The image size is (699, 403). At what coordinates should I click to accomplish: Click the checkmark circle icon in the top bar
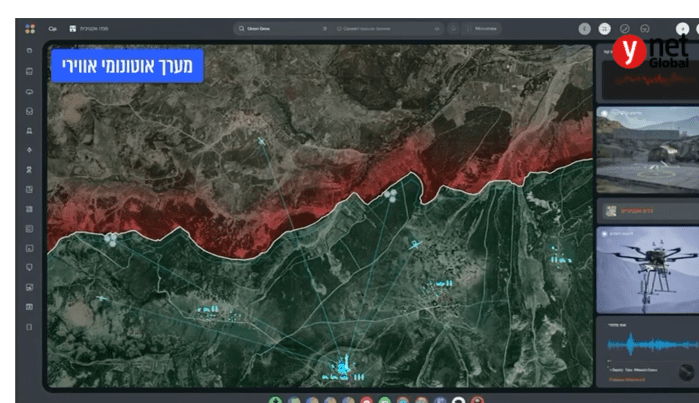pyautogui.click(x=625, y=29)
